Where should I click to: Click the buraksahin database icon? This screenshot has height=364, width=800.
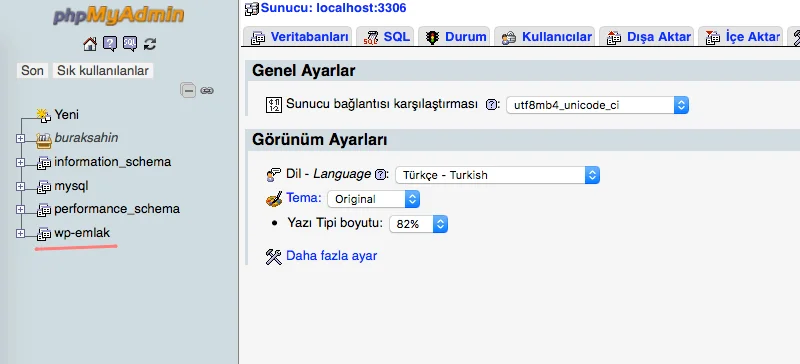coord(44,139)
